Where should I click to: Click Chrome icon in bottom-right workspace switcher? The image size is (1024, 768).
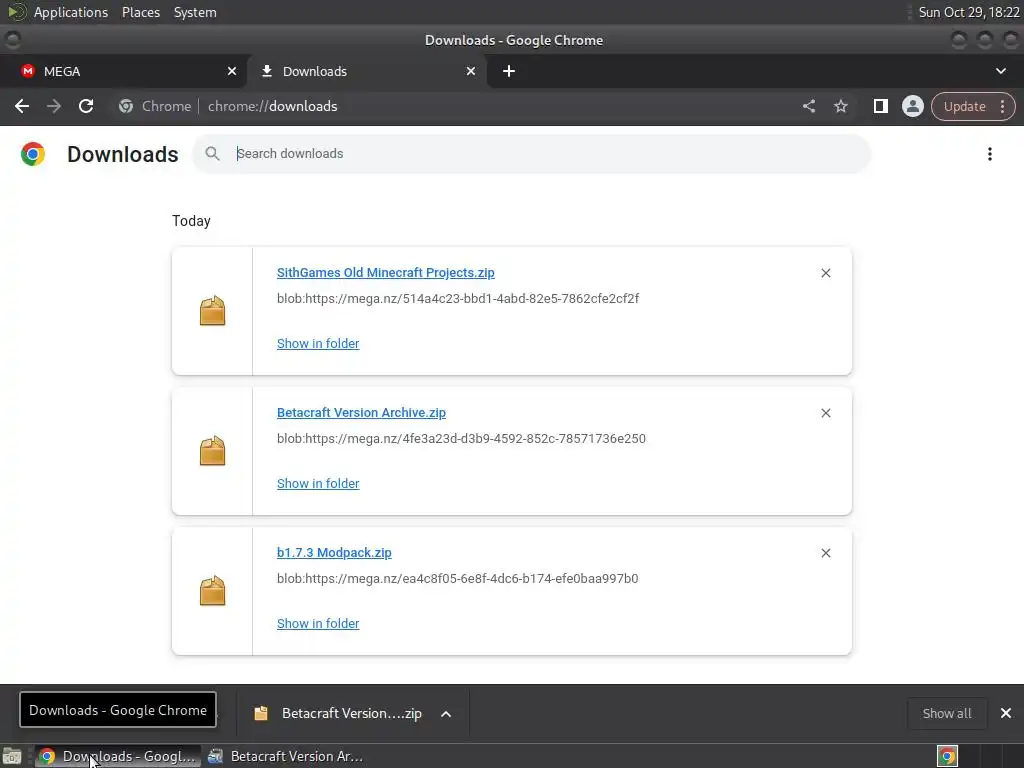pos(947,756)
